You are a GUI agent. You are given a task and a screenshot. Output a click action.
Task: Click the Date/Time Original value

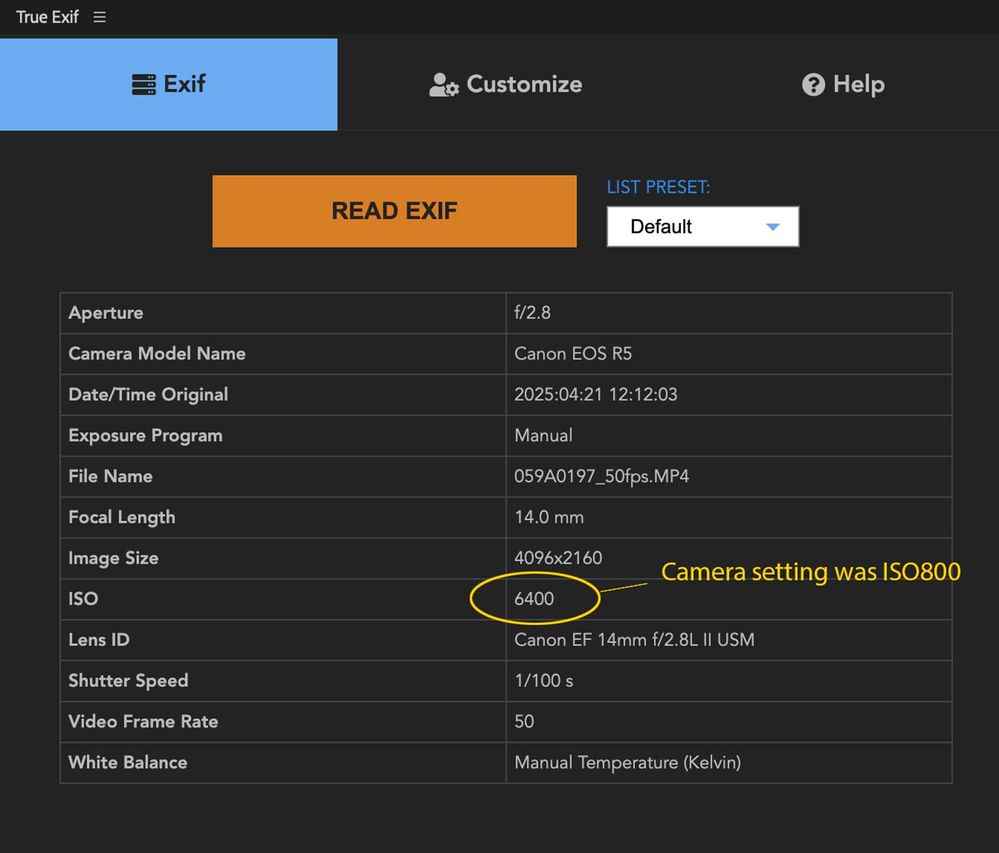pos(595,395)
